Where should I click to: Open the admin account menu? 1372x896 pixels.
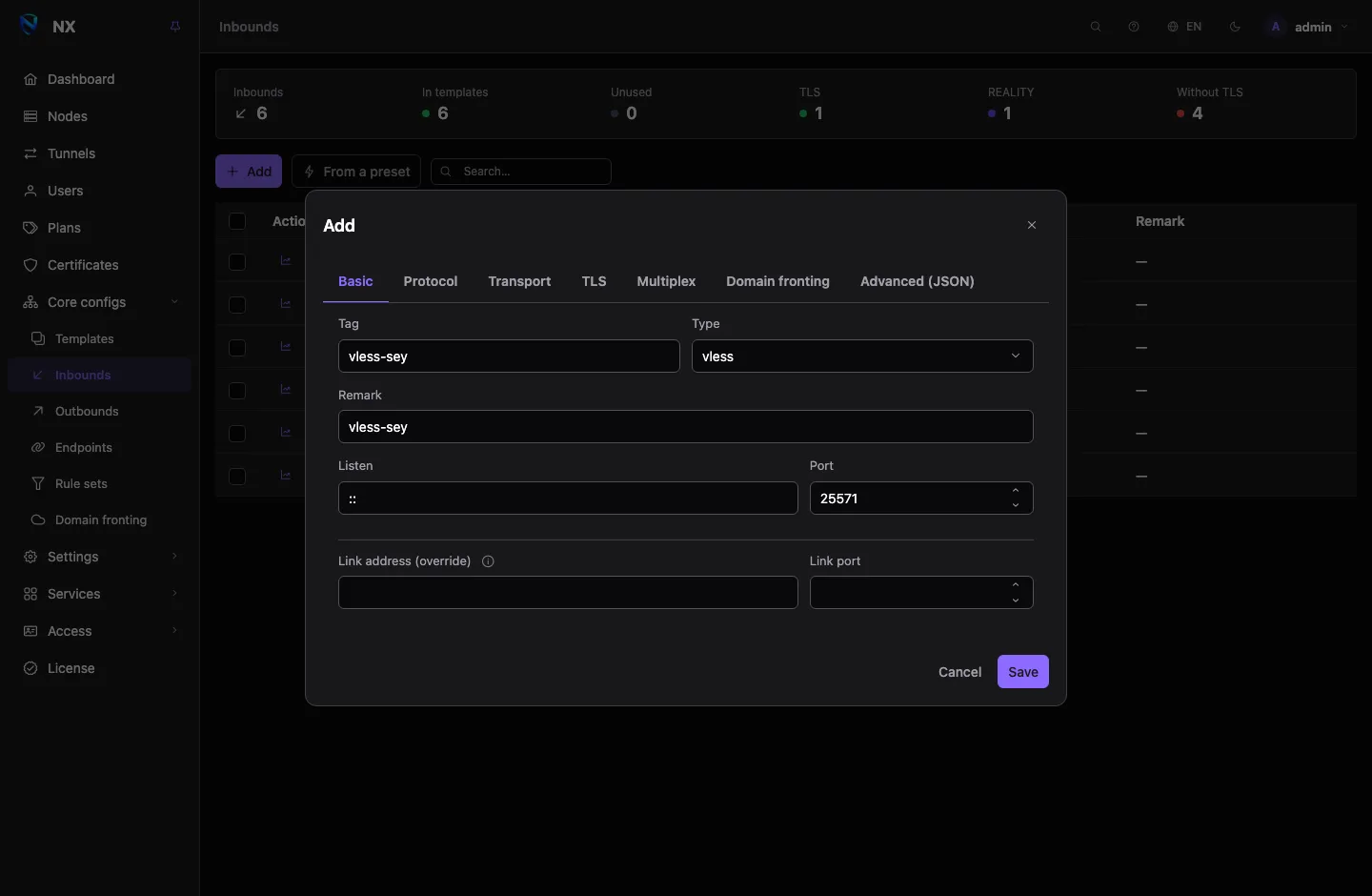pyautogui.click(x=1307, y=27)
